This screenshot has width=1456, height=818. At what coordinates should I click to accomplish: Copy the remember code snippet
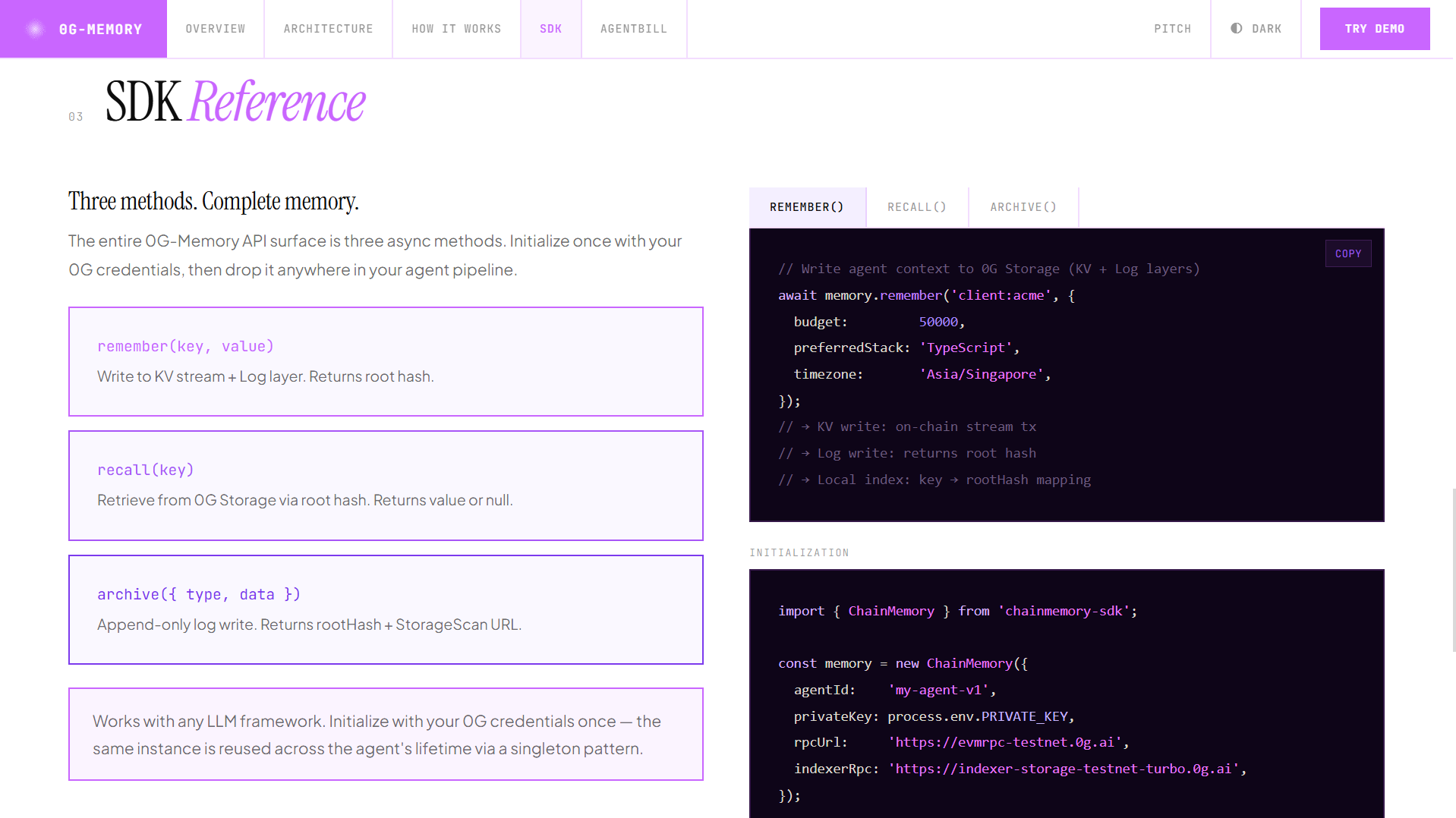(x=1348, y=253)
